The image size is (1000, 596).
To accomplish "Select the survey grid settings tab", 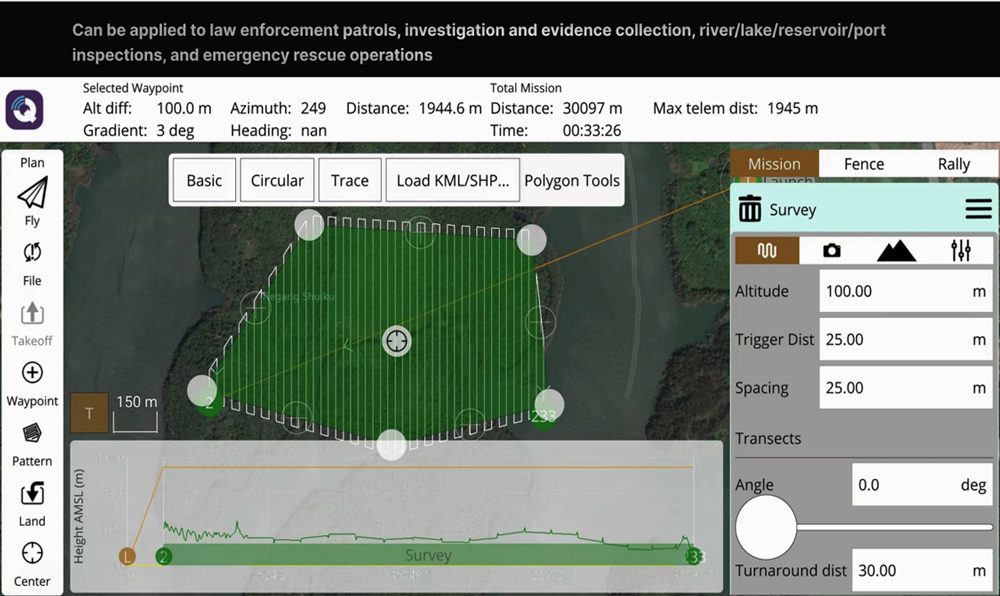I will [x=766, y=251].
